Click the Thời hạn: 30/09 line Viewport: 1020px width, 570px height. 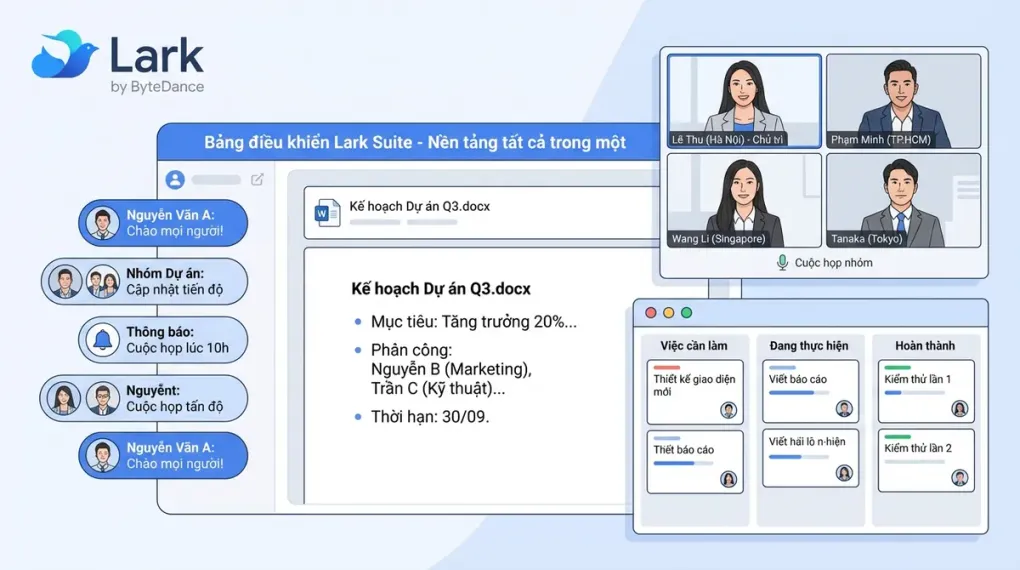430,417
